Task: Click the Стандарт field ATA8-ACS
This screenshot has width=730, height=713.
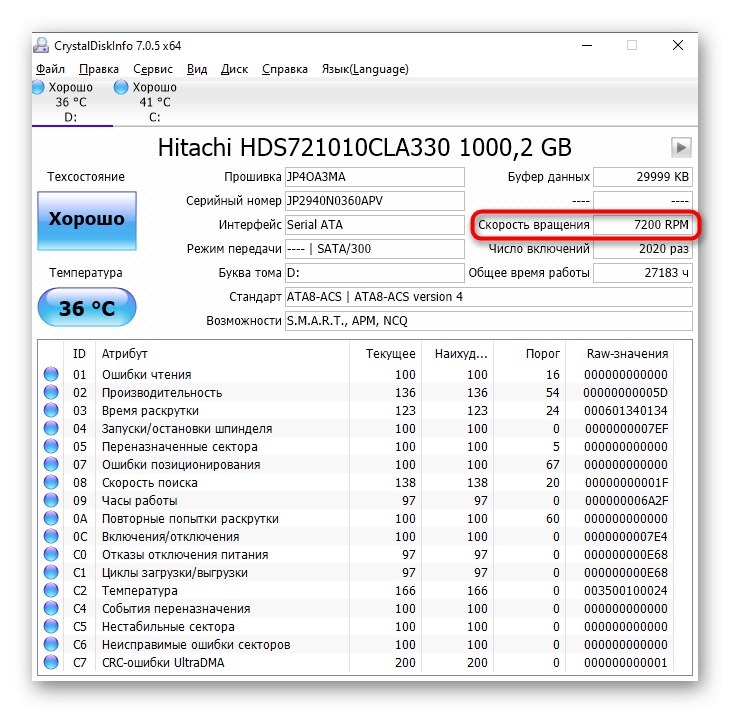Action: [x=488, y=297]
